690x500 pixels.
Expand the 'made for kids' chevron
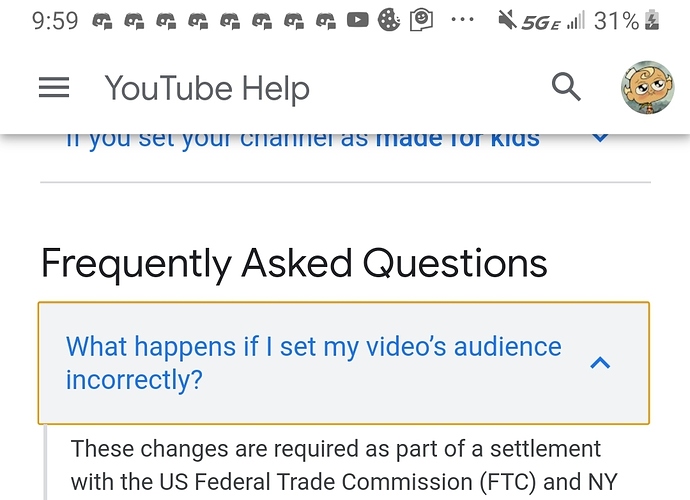(600, 138)
